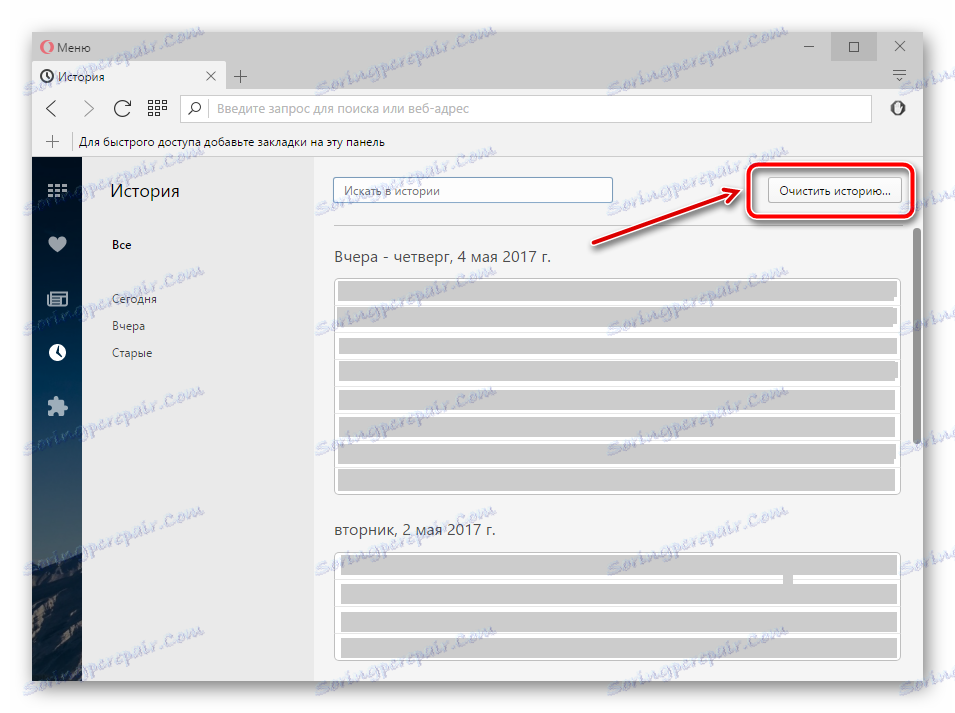
Task: Select Сегодня history filter
Action: coord(134,299)
